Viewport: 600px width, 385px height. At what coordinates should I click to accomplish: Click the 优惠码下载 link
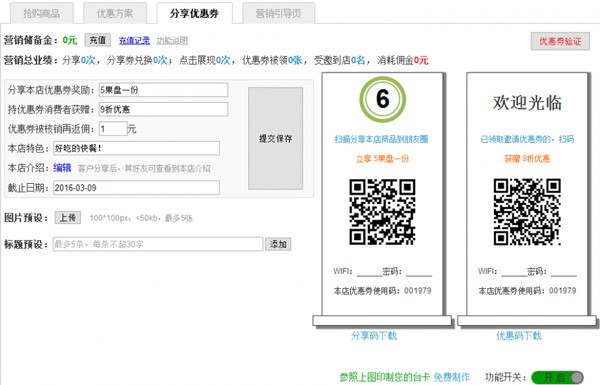519,336
